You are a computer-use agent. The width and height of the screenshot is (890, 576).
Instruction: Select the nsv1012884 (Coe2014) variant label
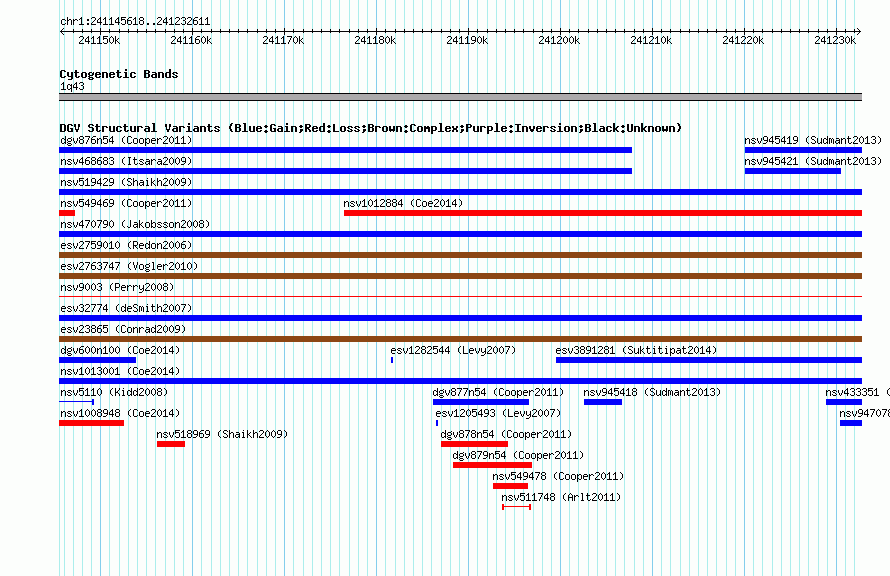(x=403, y=203)
